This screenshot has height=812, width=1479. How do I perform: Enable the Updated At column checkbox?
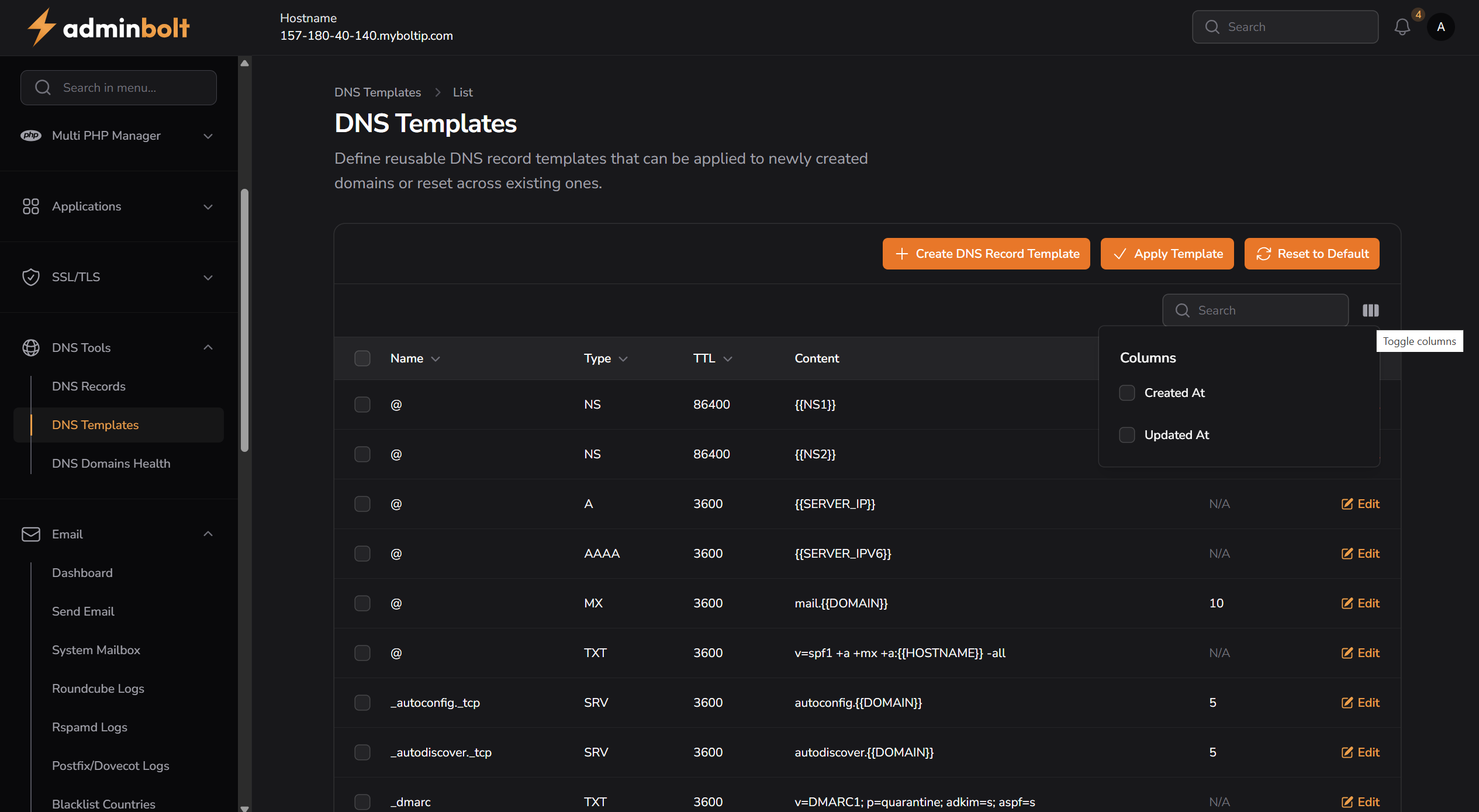click(x=1127, y=434)
